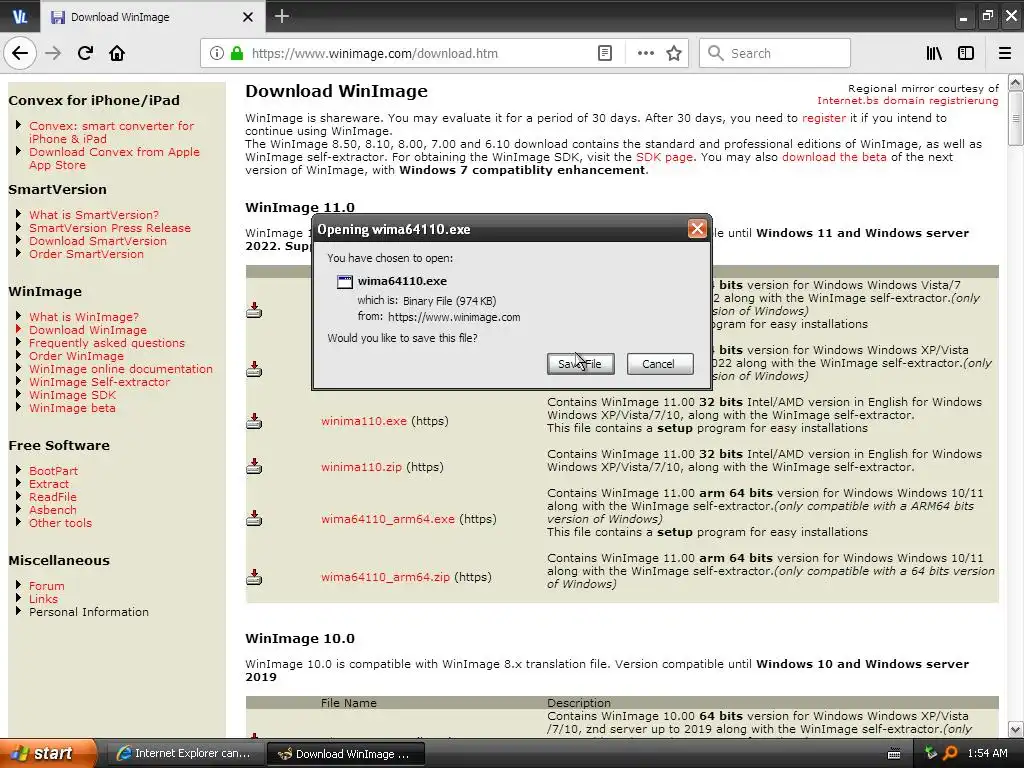Open WinImage SDK sidebar link
1024x768 pixels.
(x=72, y=395)
